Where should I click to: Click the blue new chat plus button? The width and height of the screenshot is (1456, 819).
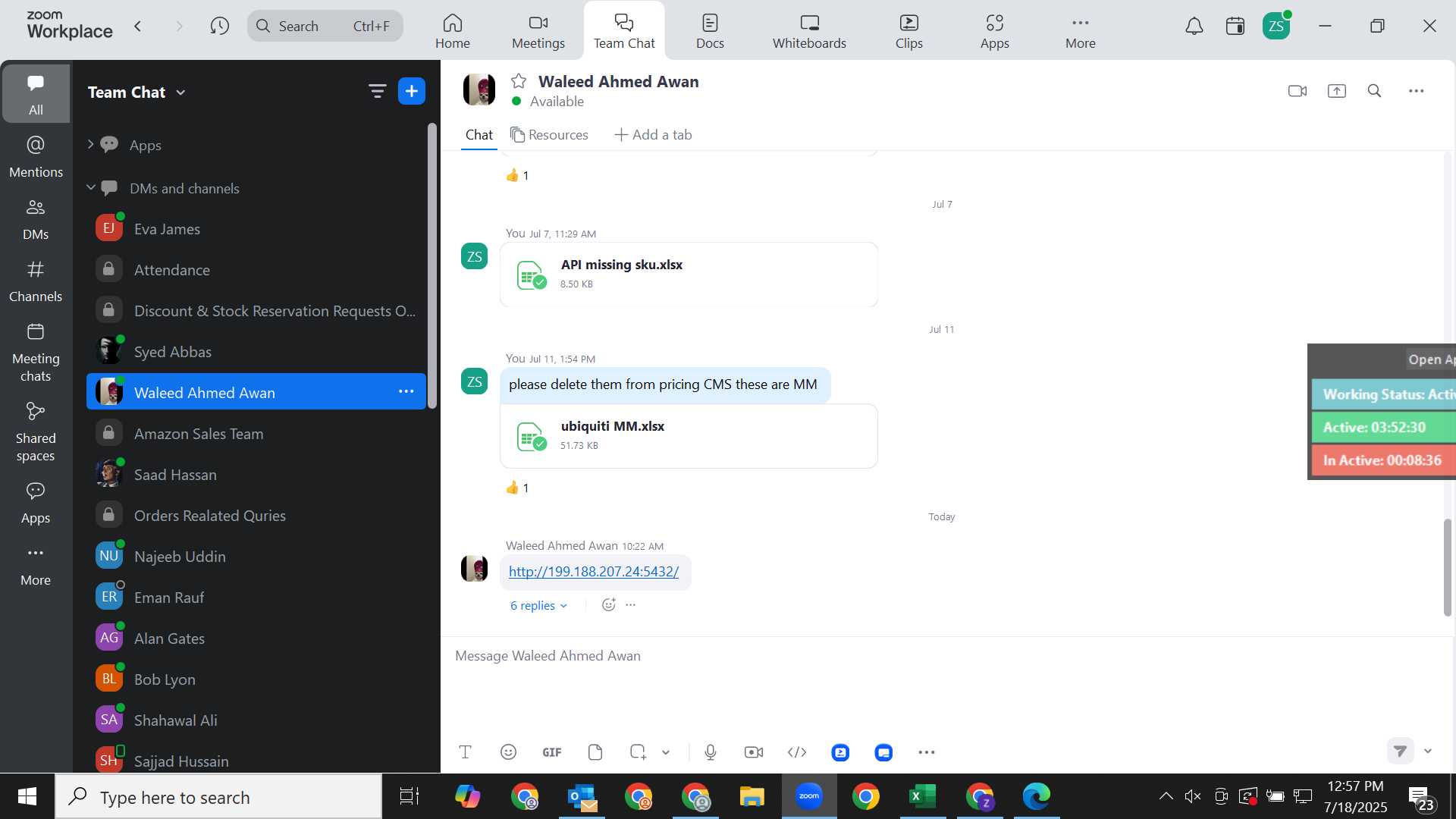412,92
